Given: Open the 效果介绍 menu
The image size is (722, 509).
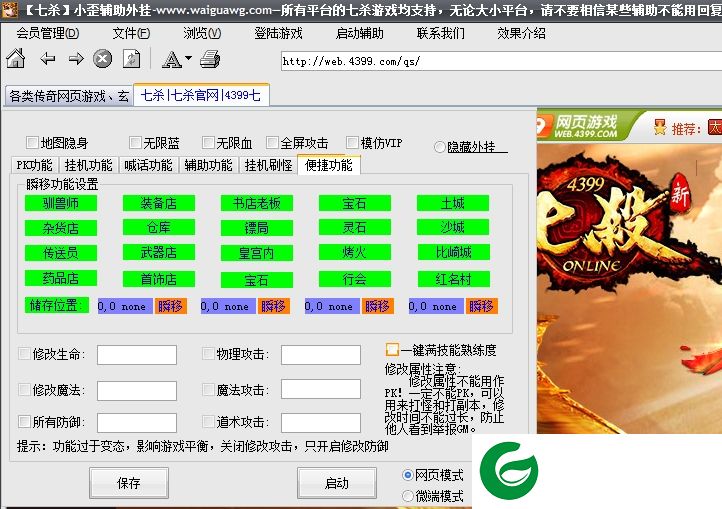Looking at the screenshot, I should 522,33.
